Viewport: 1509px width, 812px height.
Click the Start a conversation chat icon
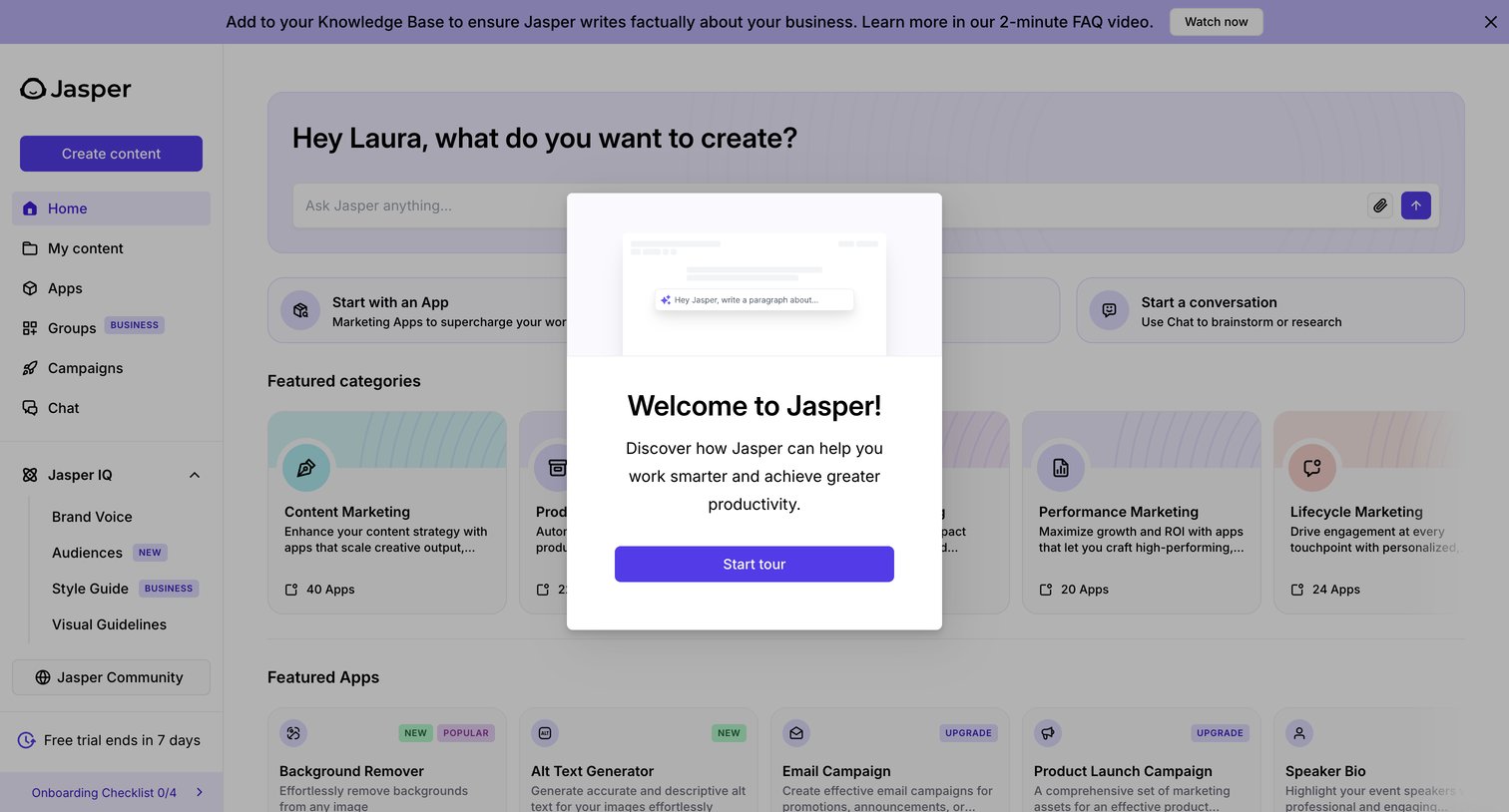point(1109,311)
